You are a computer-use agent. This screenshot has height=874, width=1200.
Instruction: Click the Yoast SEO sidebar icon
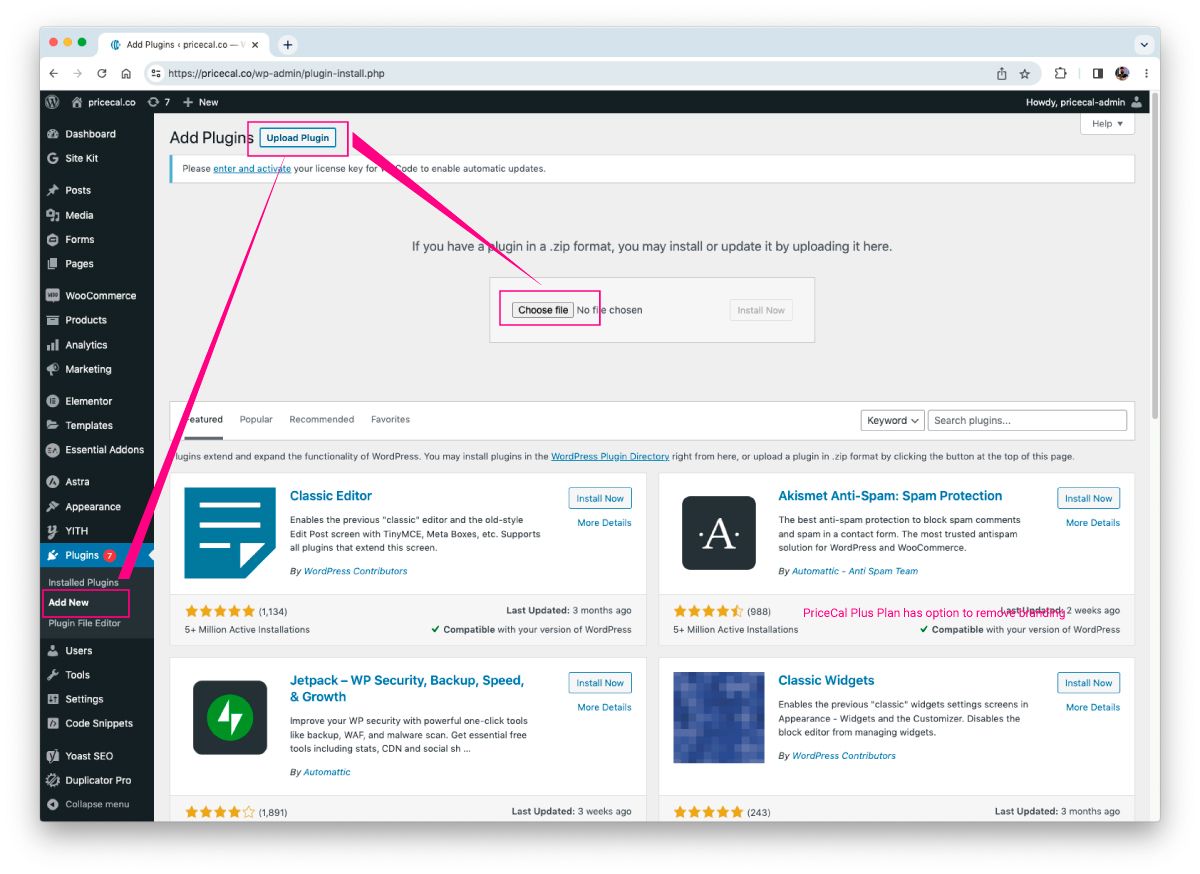click(53, 756)
